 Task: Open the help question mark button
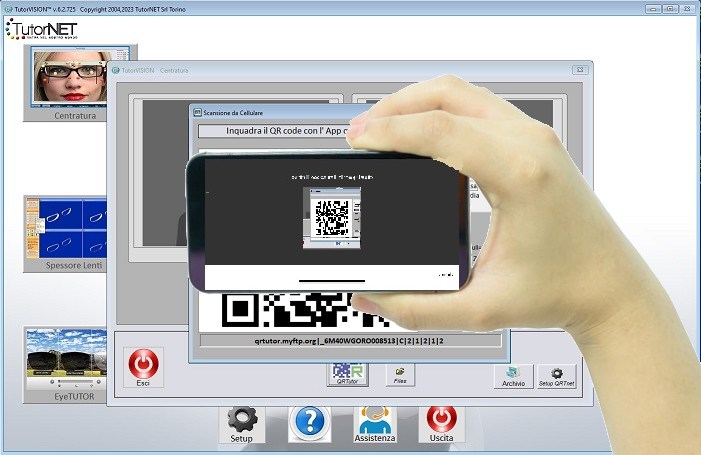click(309, 423)
